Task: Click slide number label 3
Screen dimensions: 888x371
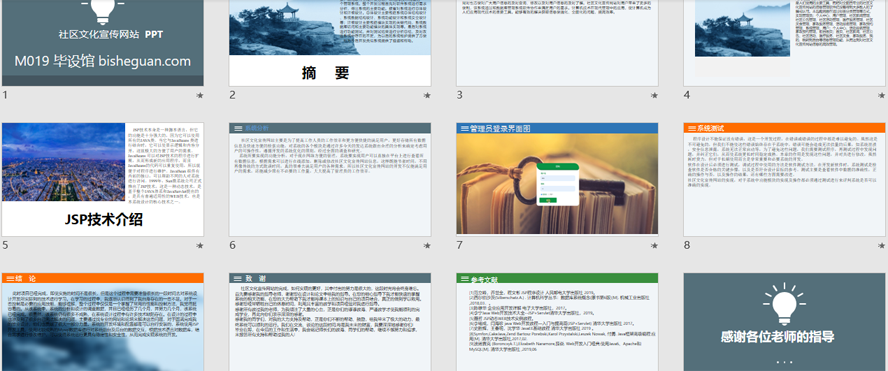Action: click(x=460, y=95)
